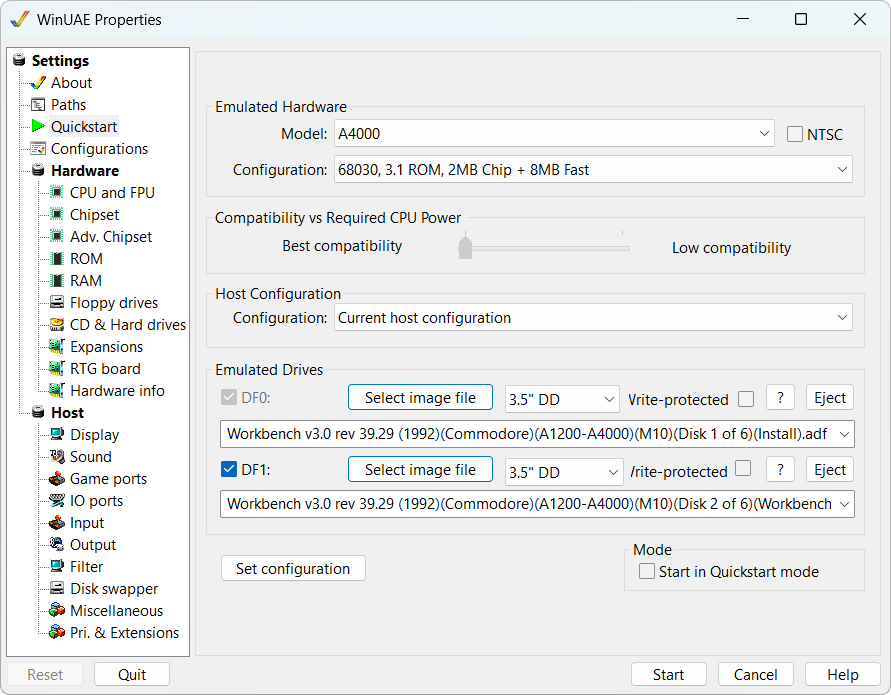Click the CD & Hard drives icon
Screen dimensions: 891x695
[x=57, y=325]
